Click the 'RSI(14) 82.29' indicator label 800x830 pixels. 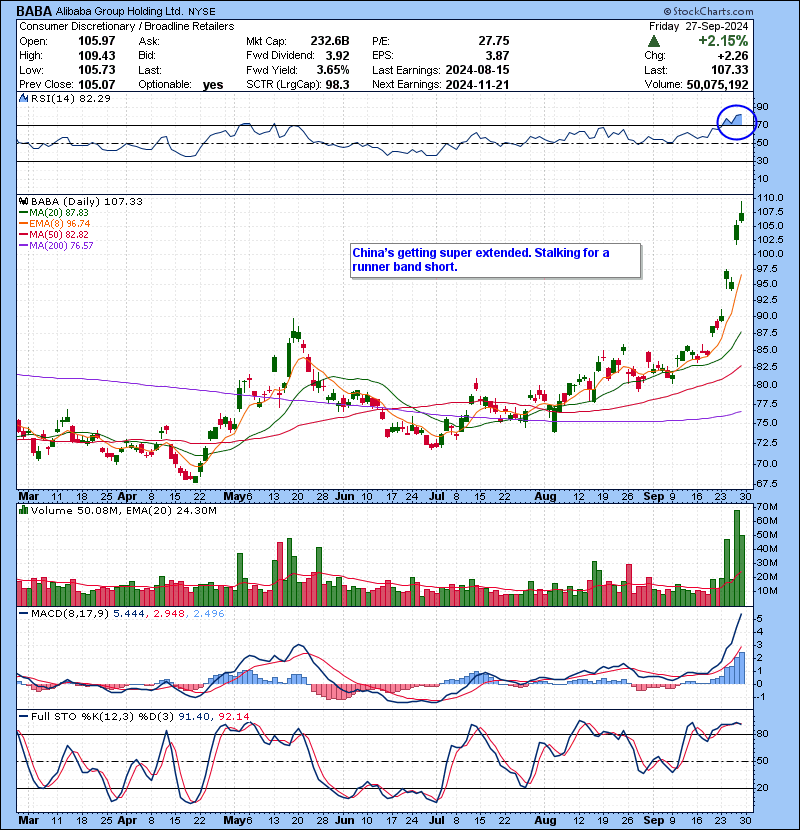click(71, 98)
